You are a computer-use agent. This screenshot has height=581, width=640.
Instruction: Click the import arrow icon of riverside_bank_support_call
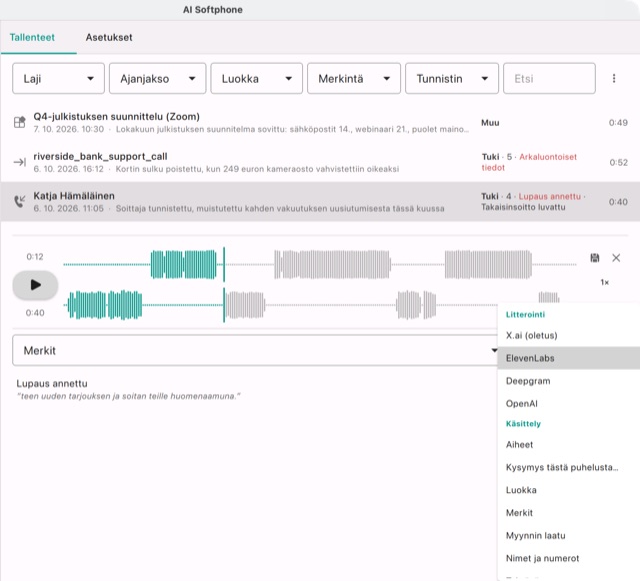pyautogui.click(x=19, y=162)
